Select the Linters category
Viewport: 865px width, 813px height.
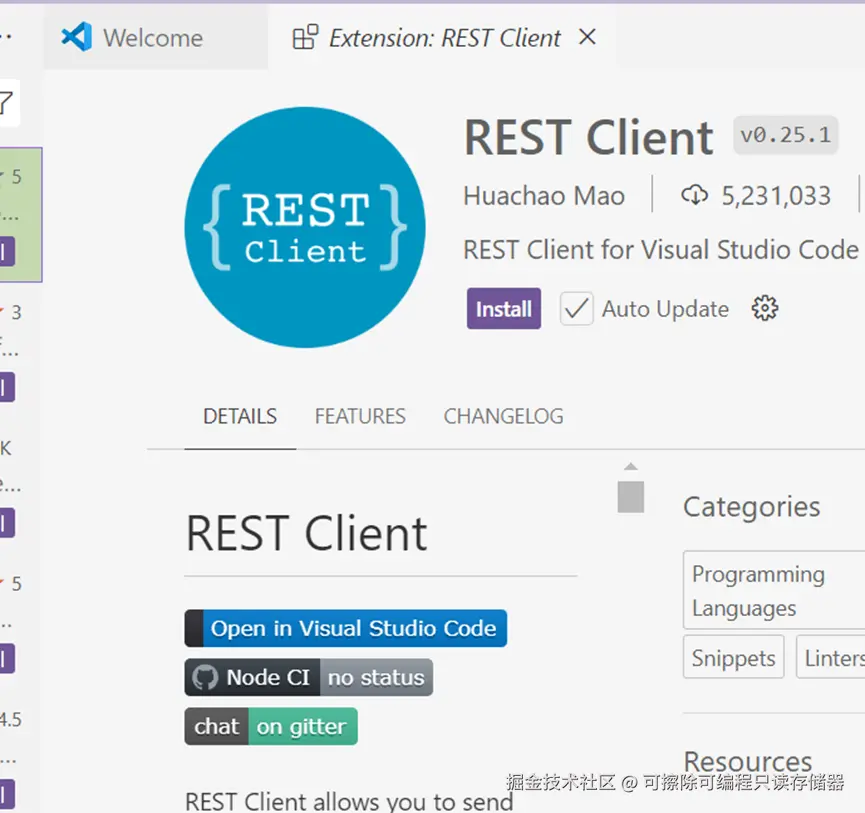coord(831,657)
